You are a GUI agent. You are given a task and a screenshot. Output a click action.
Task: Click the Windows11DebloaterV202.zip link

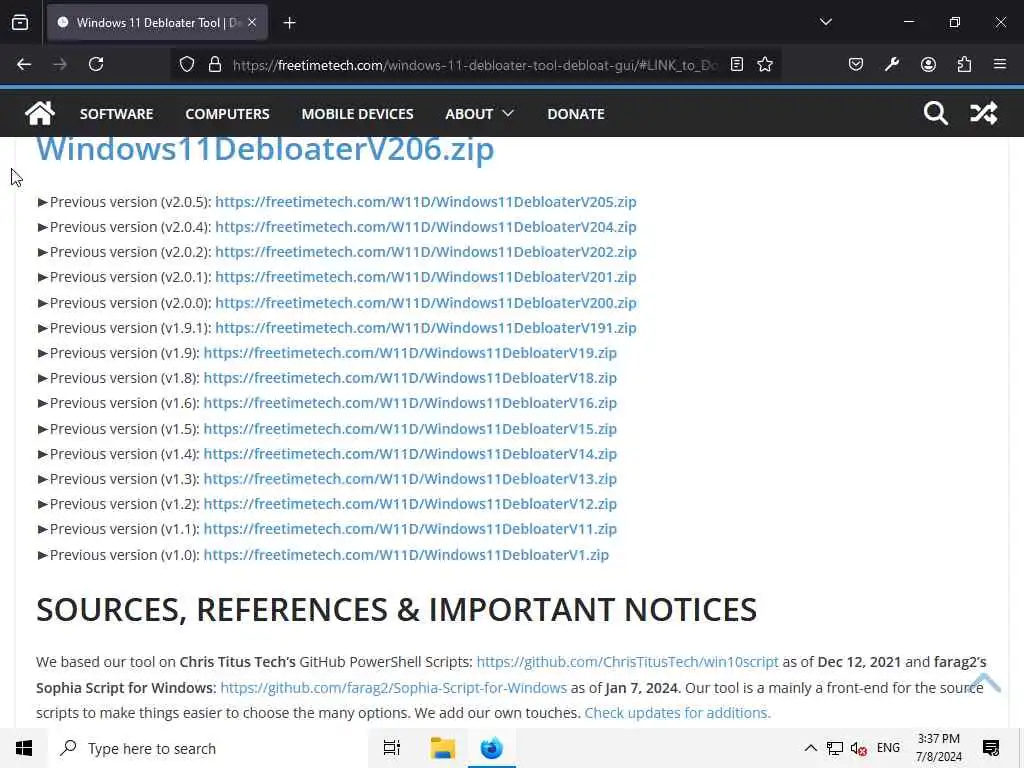click(426, 252)
